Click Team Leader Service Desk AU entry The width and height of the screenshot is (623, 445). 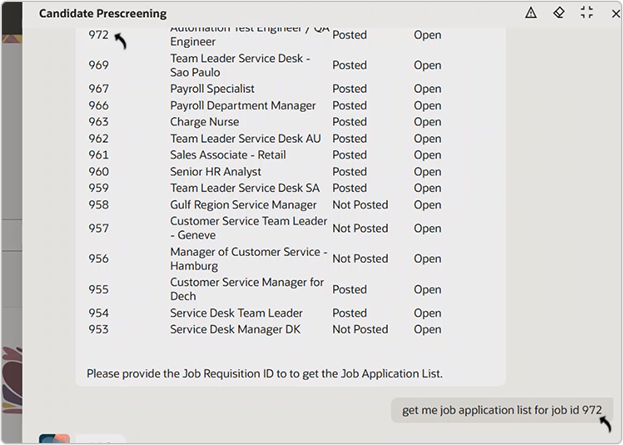pyautogui.click(x=245, y=139)
